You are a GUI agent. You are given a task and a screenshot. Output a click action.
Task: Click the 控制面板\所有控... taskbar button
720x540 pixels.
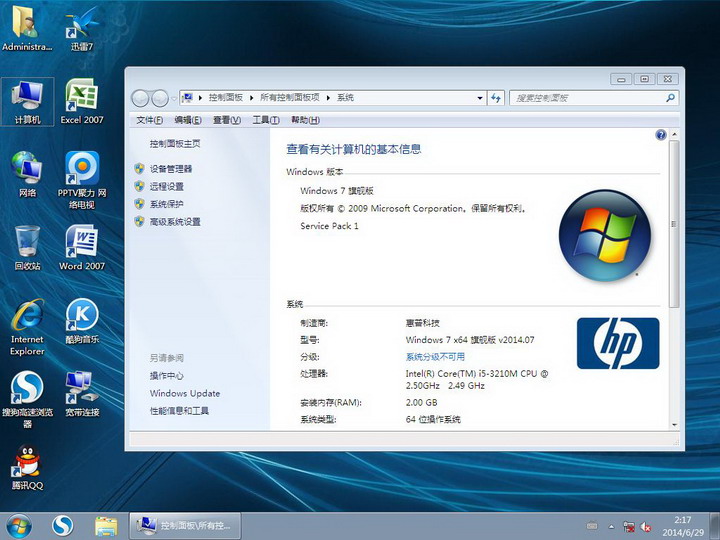tap(185, 526)
